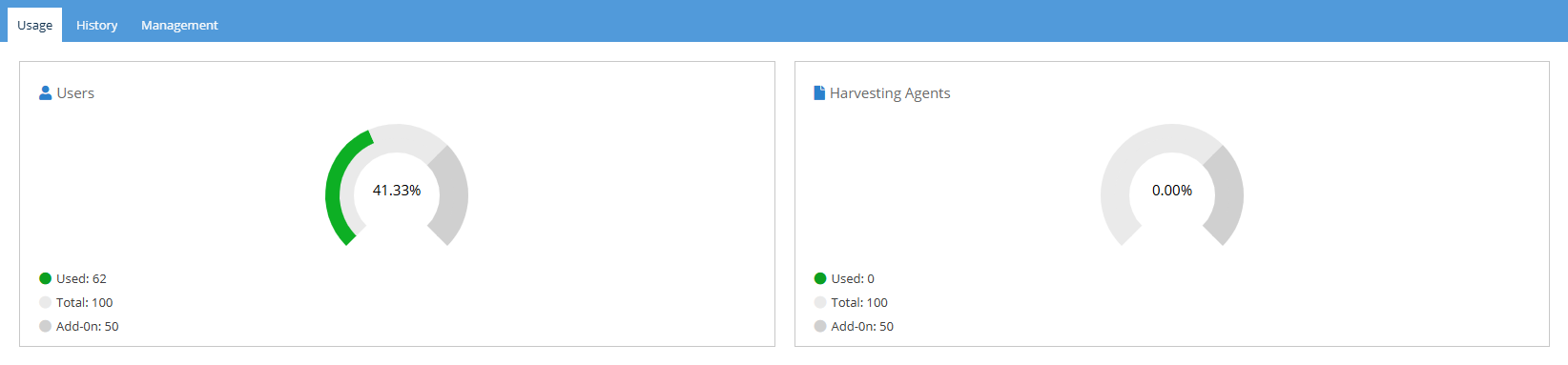The width and height of the screenshot is (1568, 365).
Task: Click the Harvesting Agents document icon
Action: (x=819, y=92)
